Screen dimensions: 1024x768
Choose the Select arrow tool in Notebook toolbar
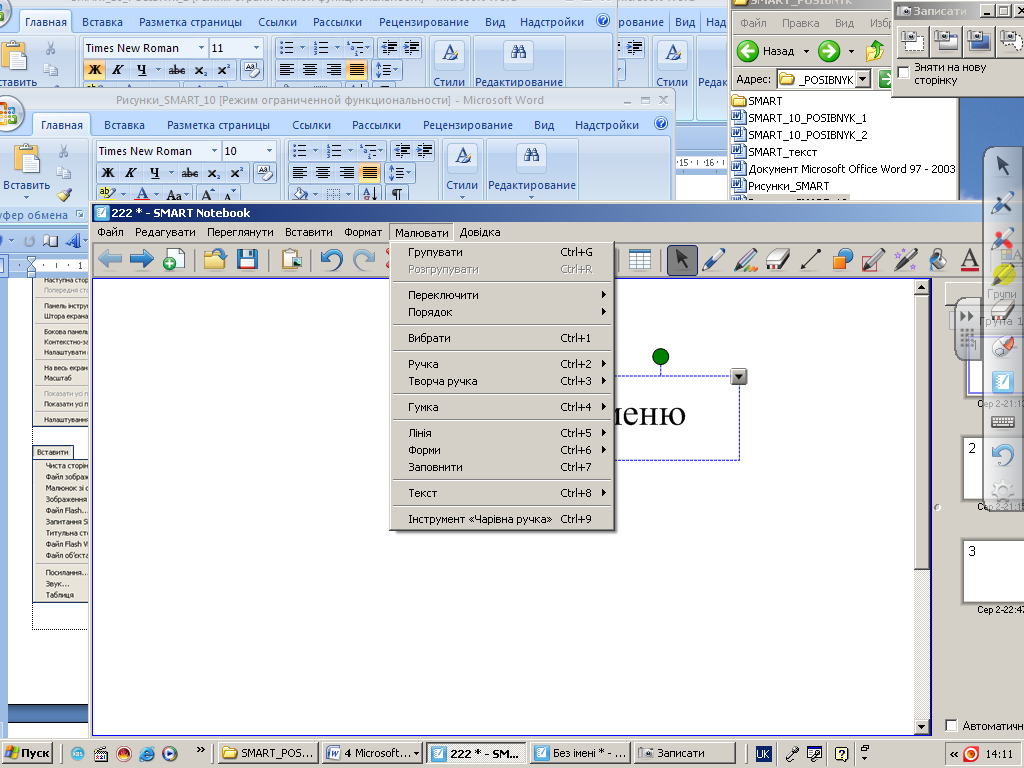pos(682,260)
